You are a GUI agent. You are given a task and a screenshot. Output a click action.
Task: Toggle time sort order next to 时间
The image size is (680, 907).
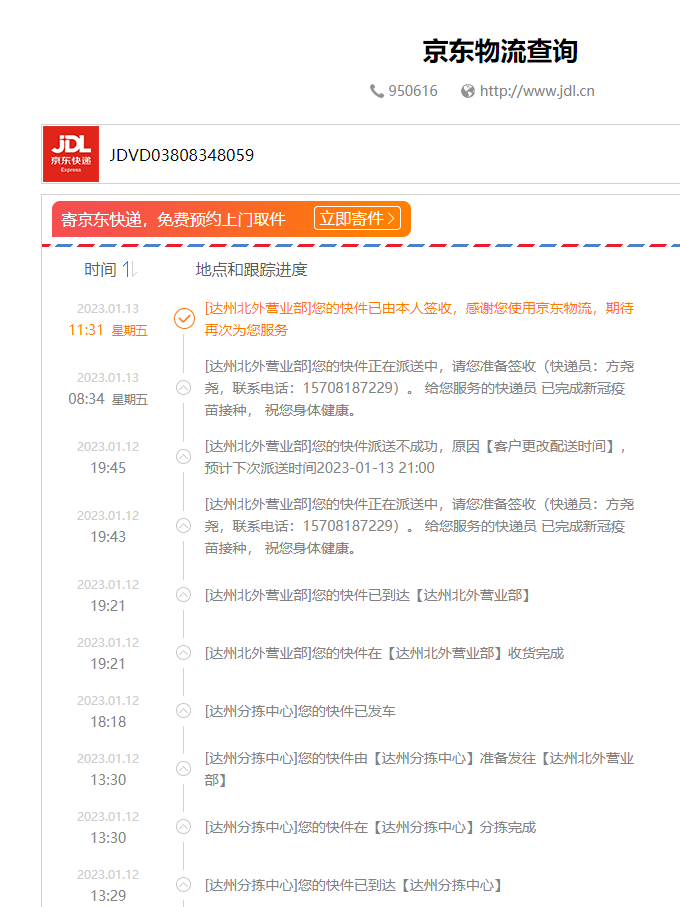click(130, 269)
